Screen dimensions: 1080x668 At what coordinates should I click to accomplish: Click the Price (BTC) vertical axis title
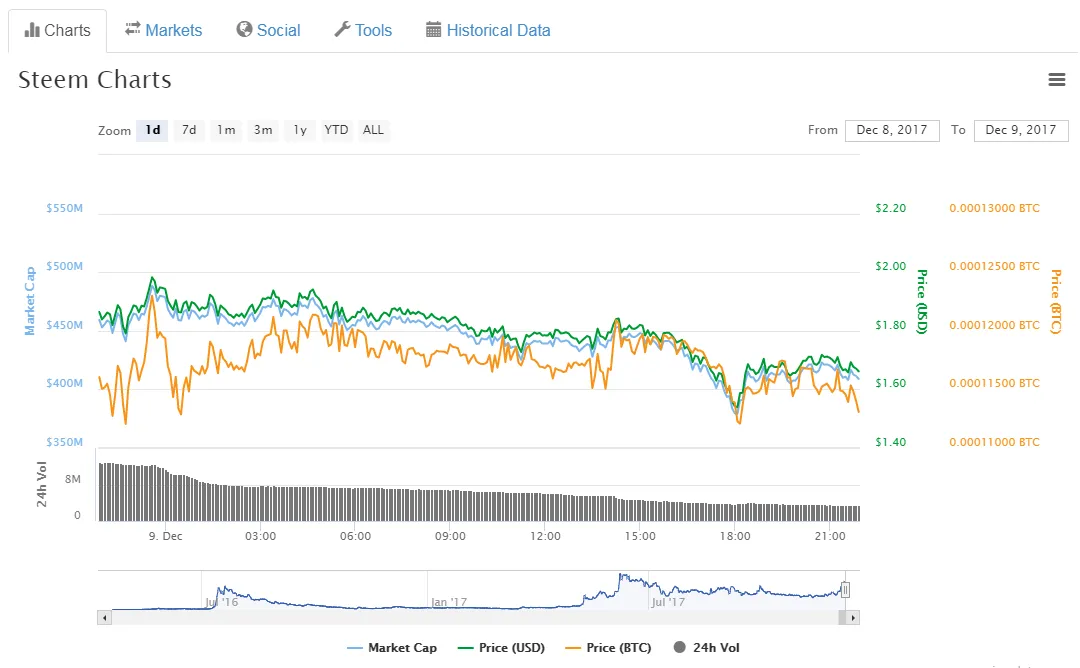1055,301
